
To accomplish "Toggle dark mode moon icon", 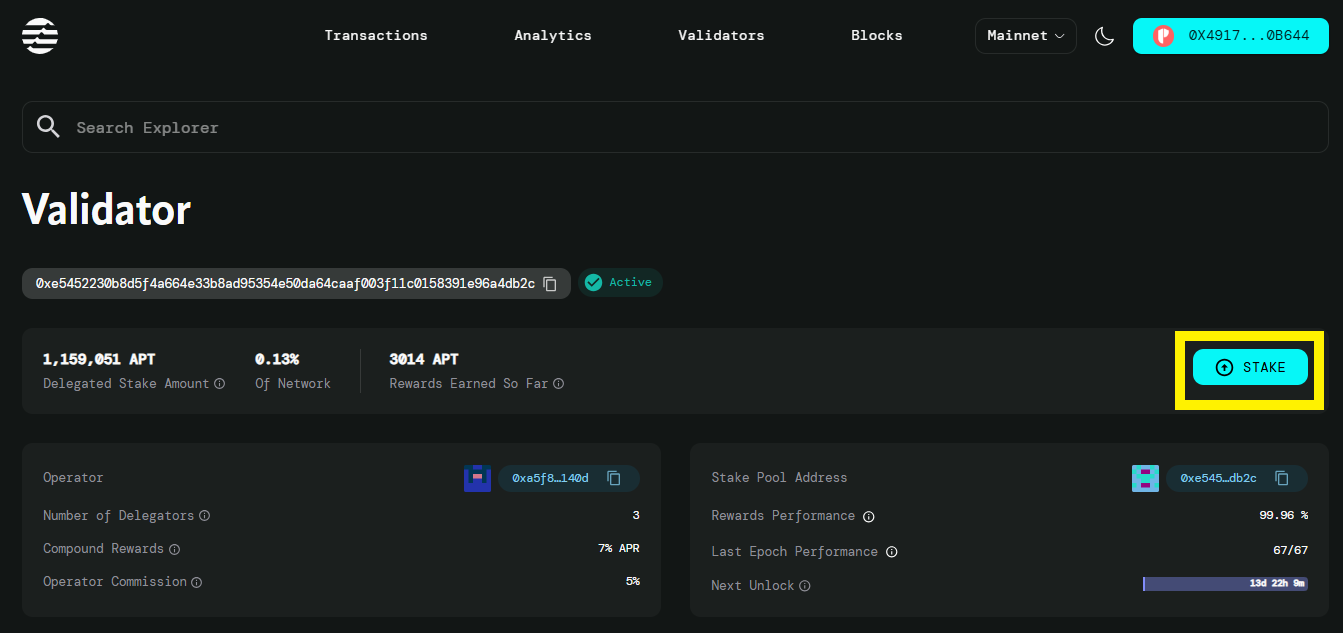I will (x=1104, y=36).
